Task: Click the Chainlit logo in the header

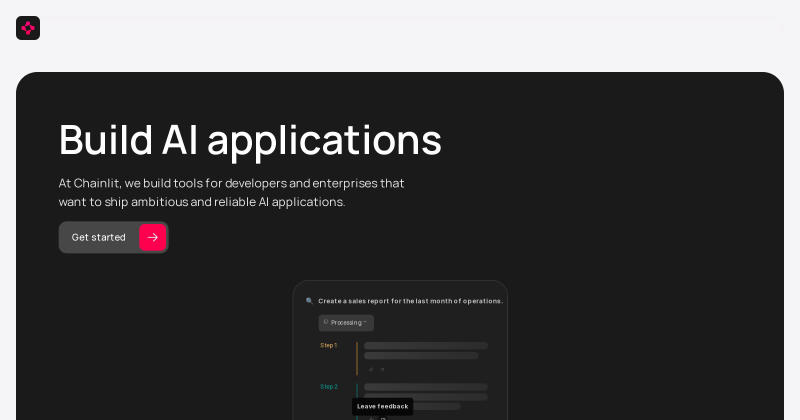Action: point(28,28)
